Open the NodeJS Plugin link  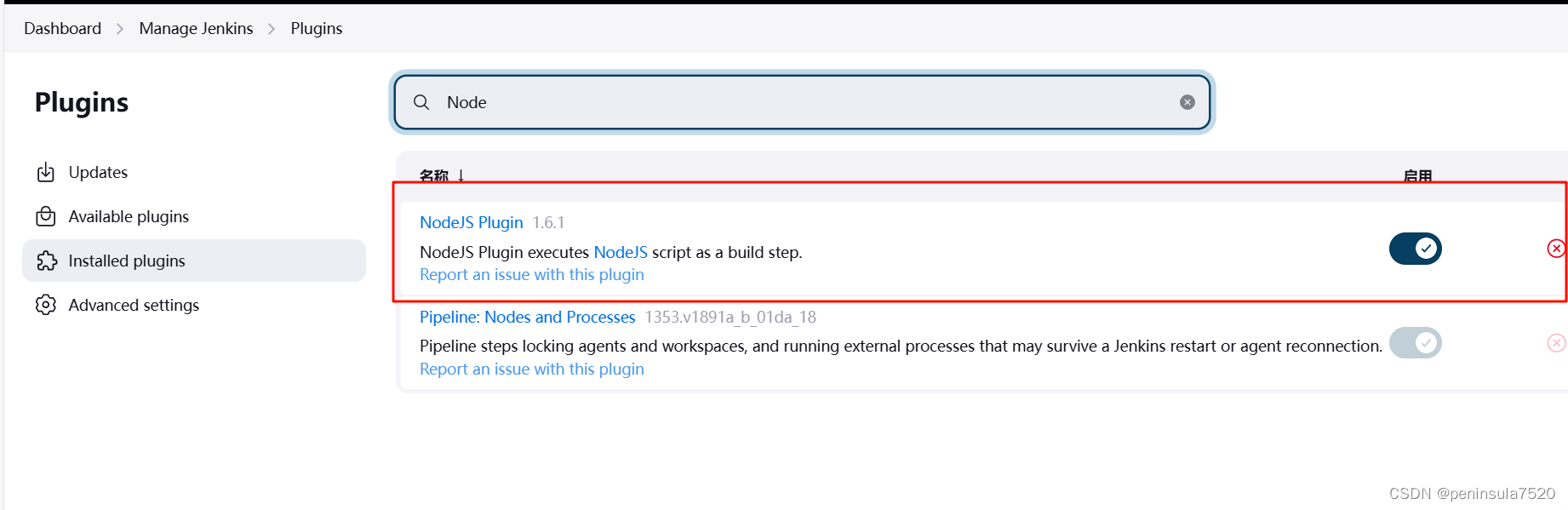[x=472, y=222]
